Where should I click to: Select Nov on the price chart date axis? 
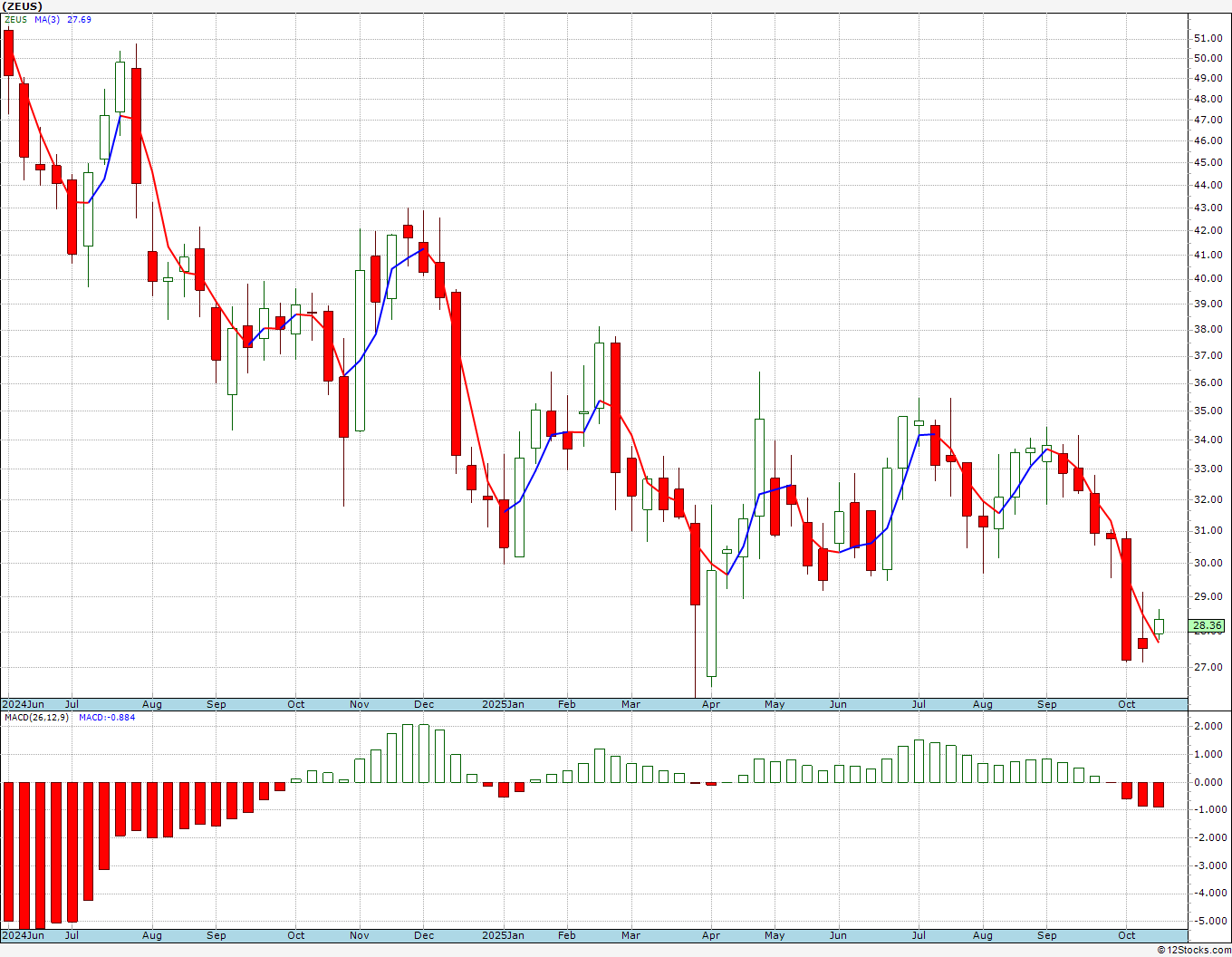[x=360, y=704]
